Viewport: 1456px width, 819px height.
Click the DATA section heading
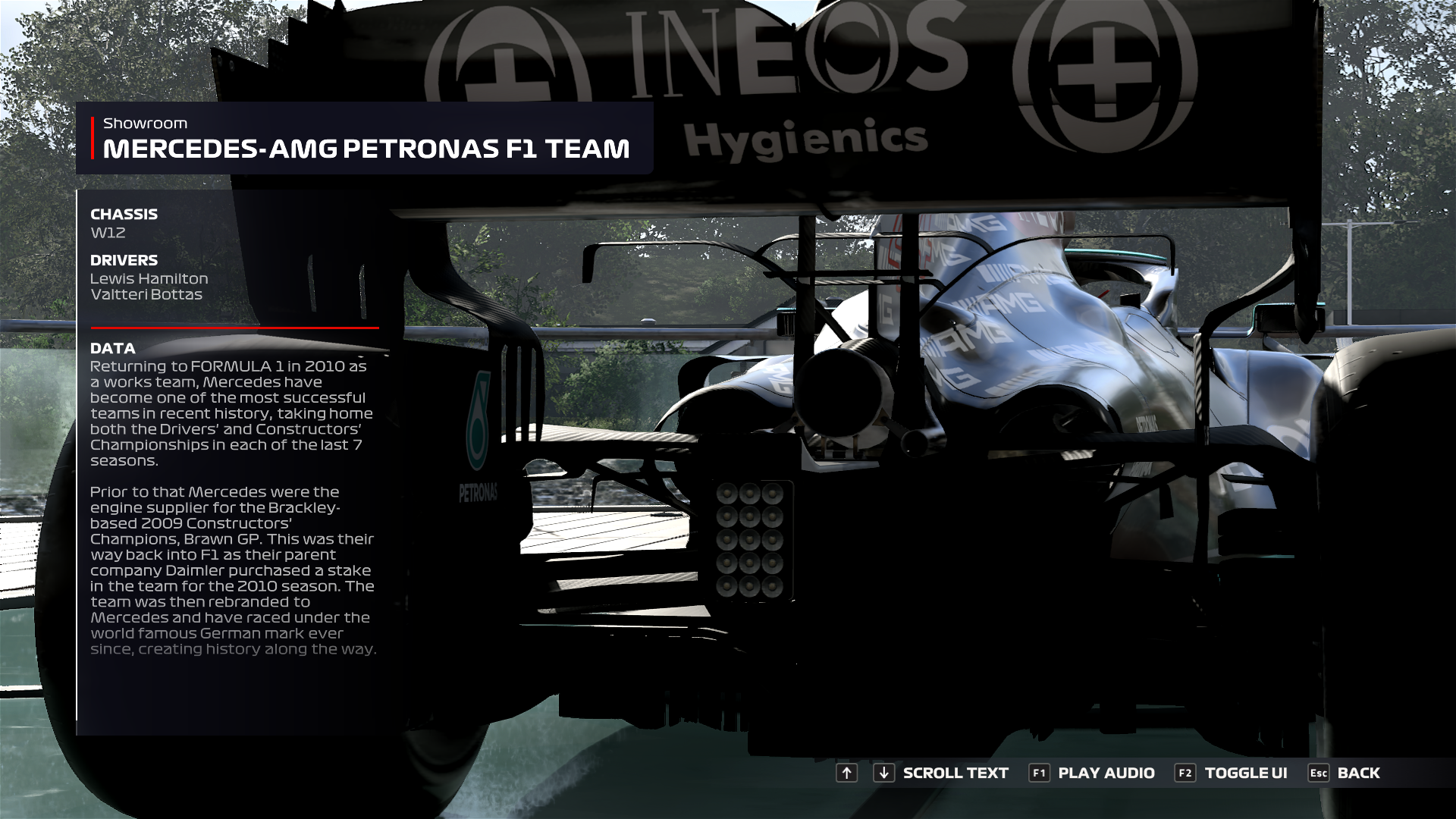[x=113, y=348]
